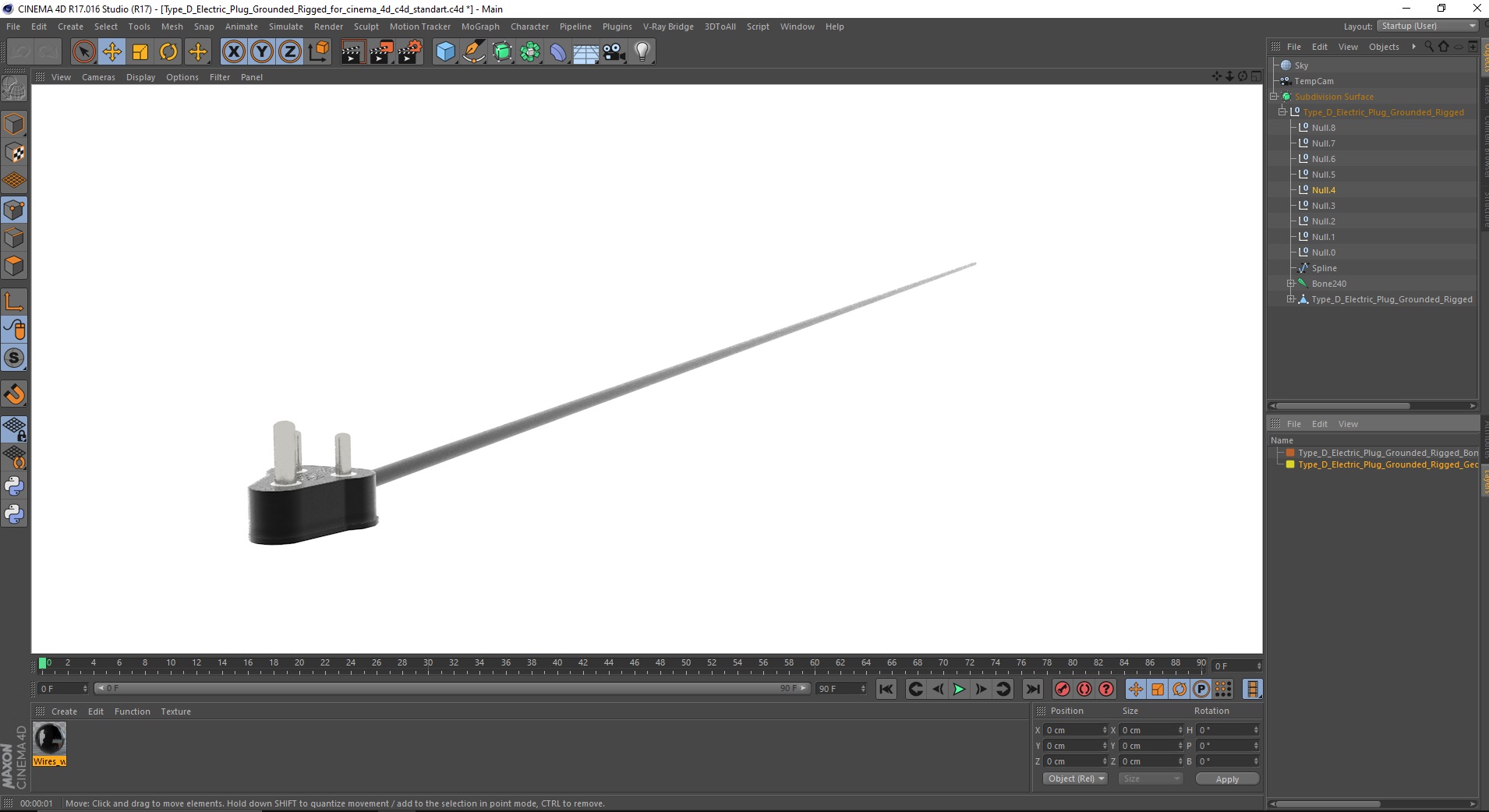Add a Floor environment object
This screenshot has height=812, width=1489.
pos(586,52)
